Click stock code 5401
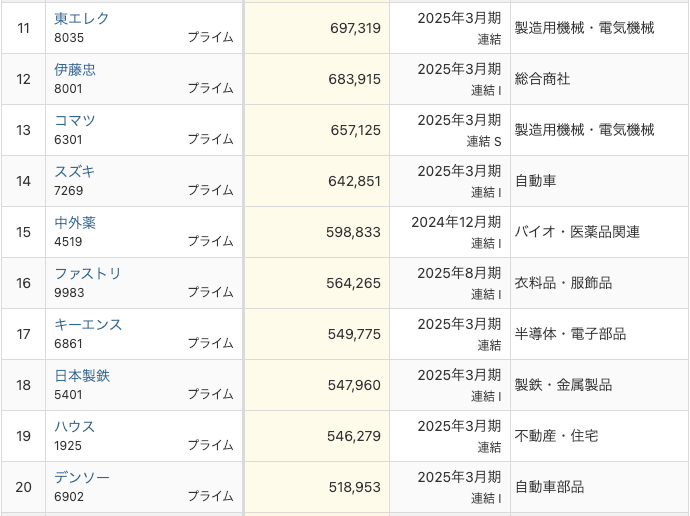Screen dimensions: 690x516 click(x=68, y=395)
